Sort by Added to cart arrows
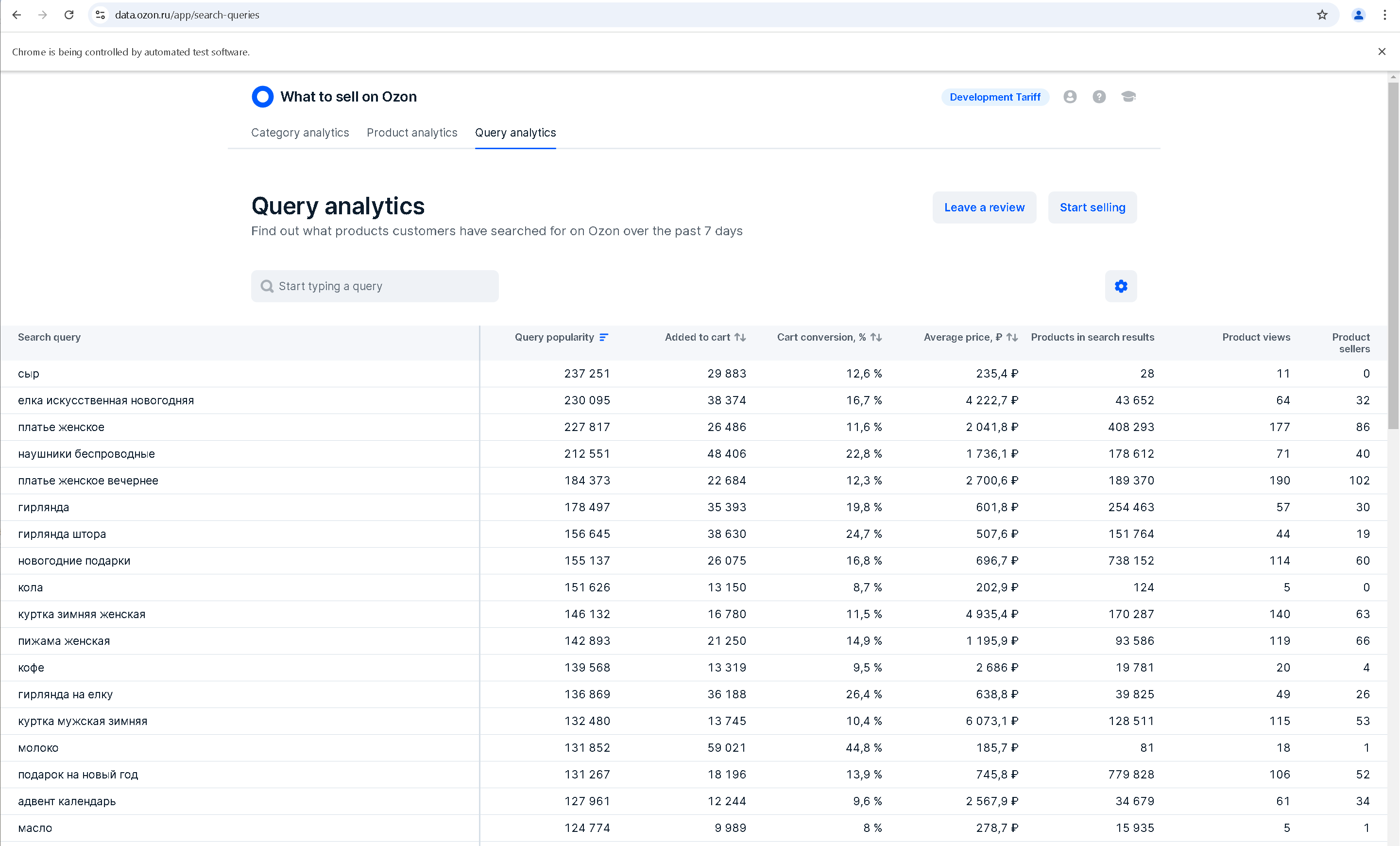The height and width of the screenshot is (846, 1400). (x=740, y=337)
